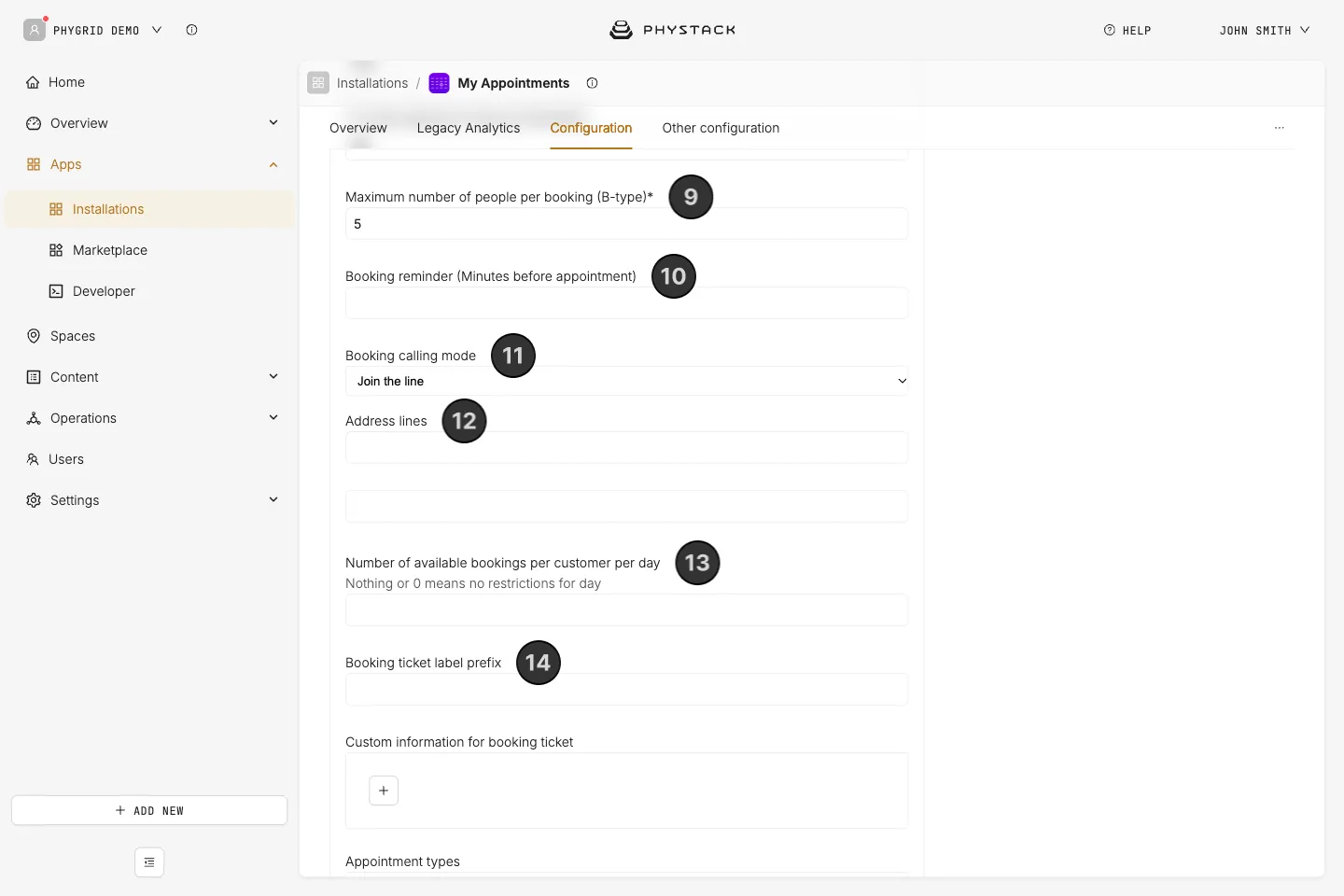1344x896 pixels.
Task: Click the info icon beside My Appointments
Action: (592, 83)
